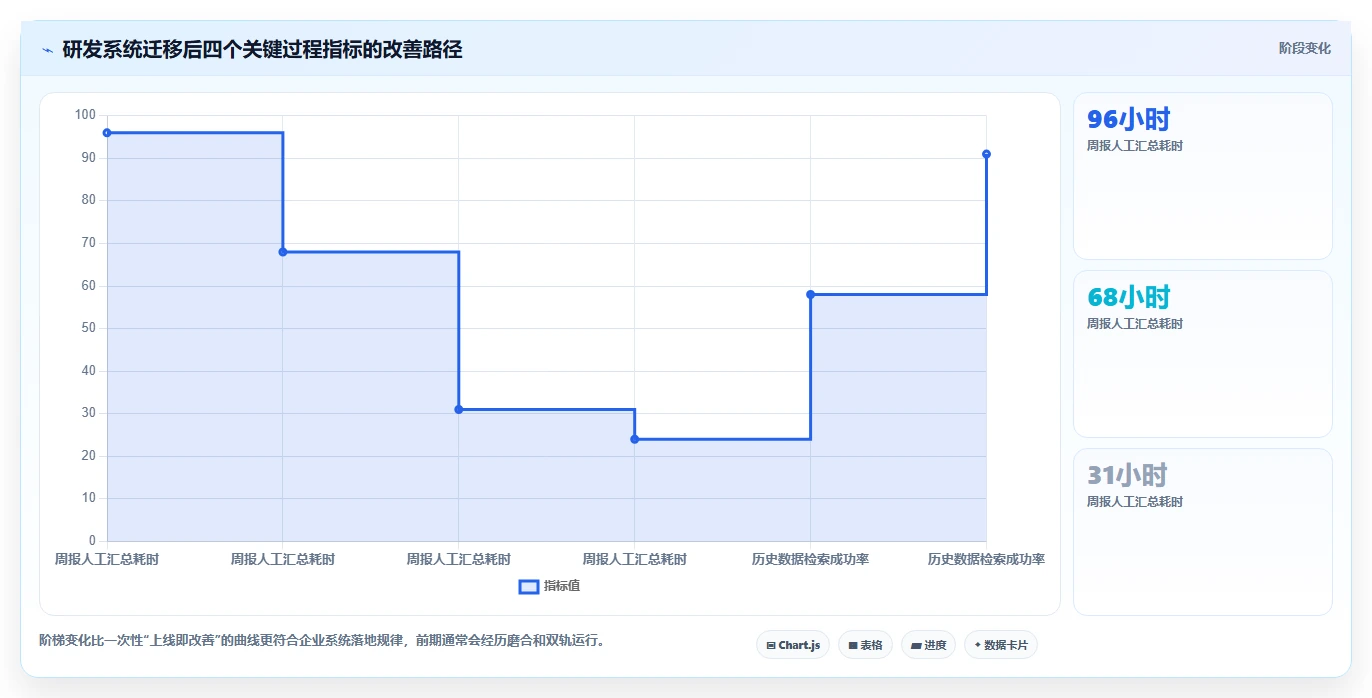1372x698 pixels.
Task: Click the caption under 68小时
Action: (x=1135, y=324)
